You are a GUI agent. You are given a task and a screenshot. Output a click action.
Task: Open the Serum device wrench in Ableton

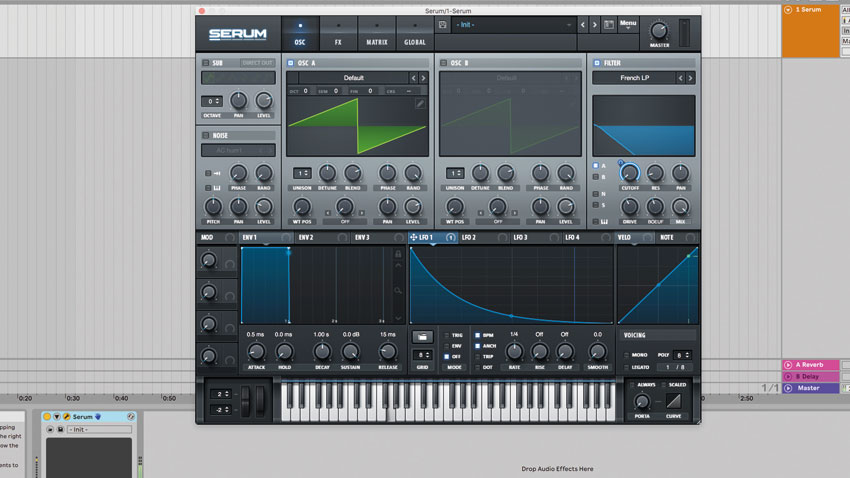(67, 417)
